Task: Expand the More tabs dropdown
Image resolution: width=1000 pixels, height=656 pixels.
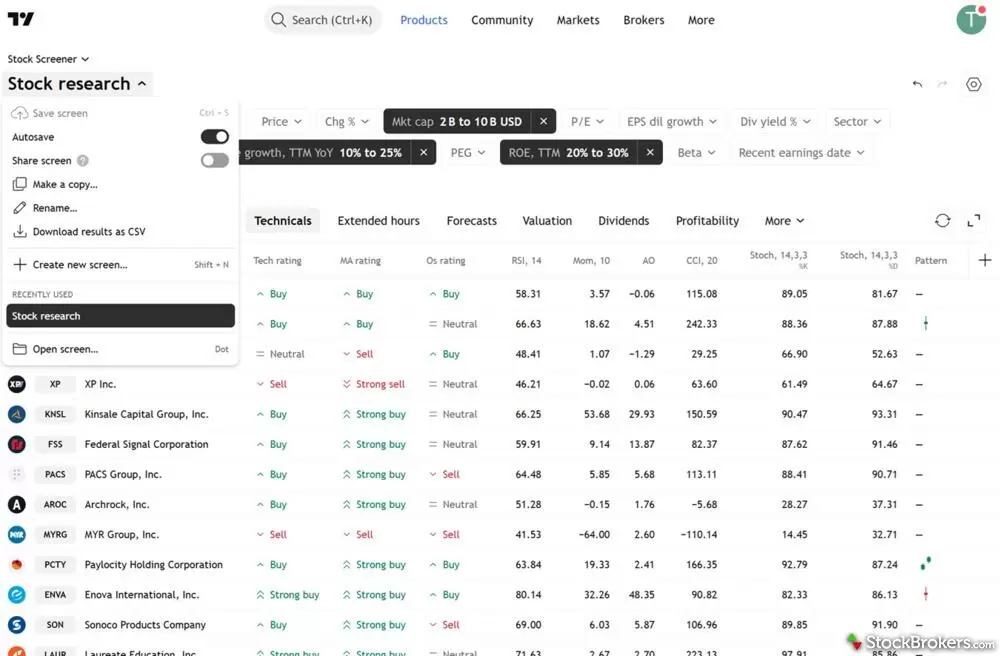Action: pos(784,221)
